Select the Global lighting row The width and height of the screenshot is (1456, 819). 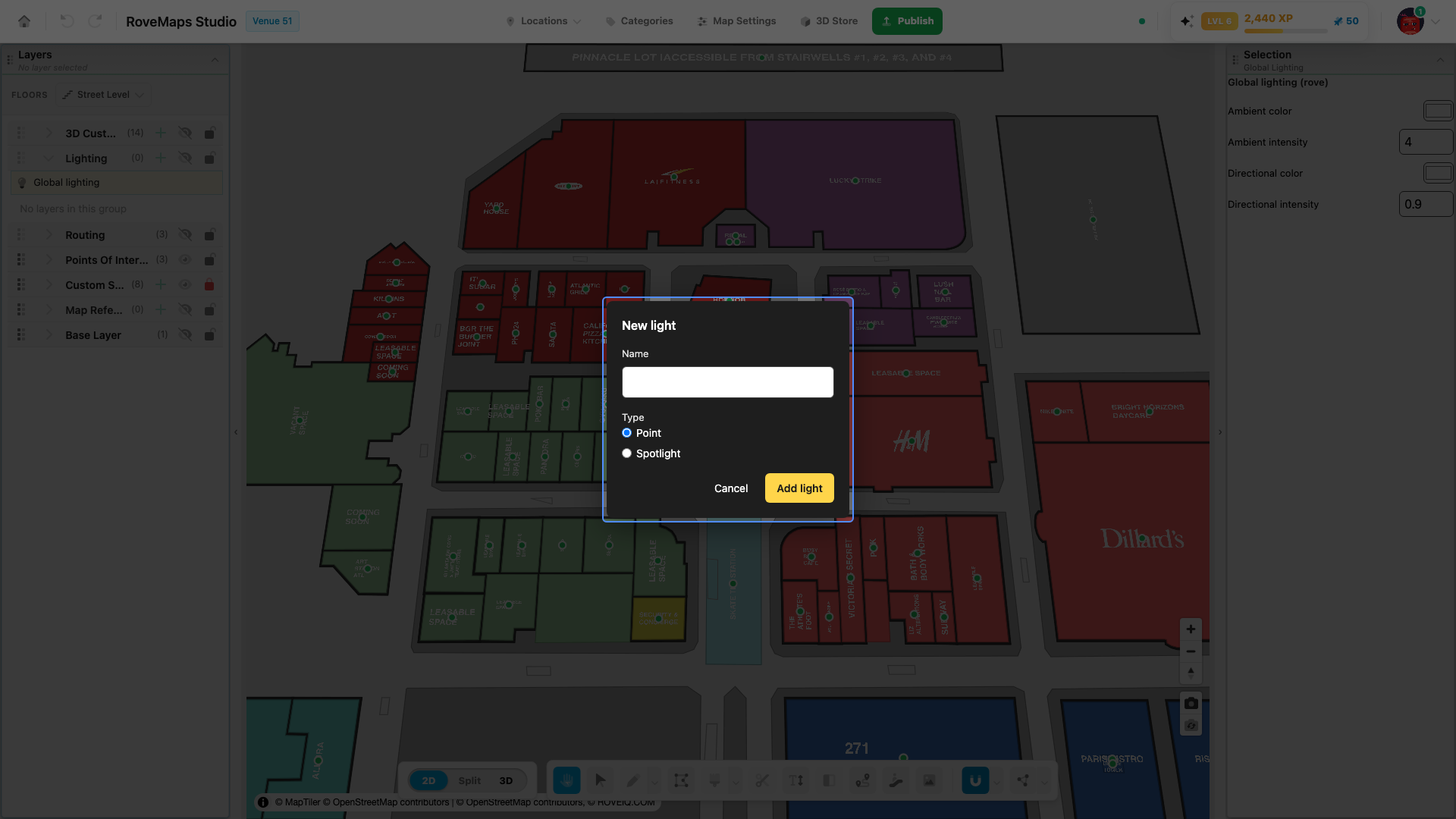pyautogui.click(x=117, y=183)
